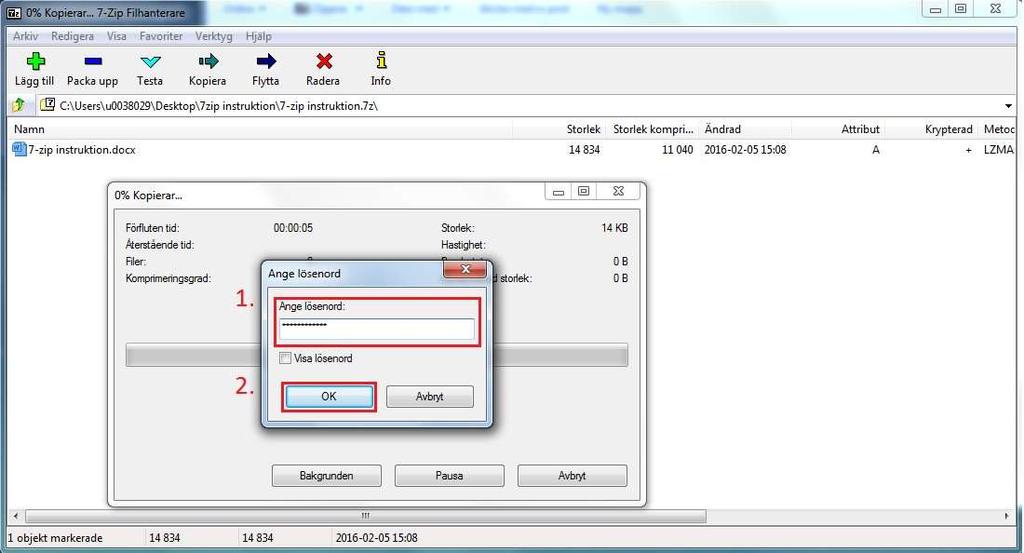Open the Redigera menu
Viewport: 1024px width, 553px height.
click(72, 37)
